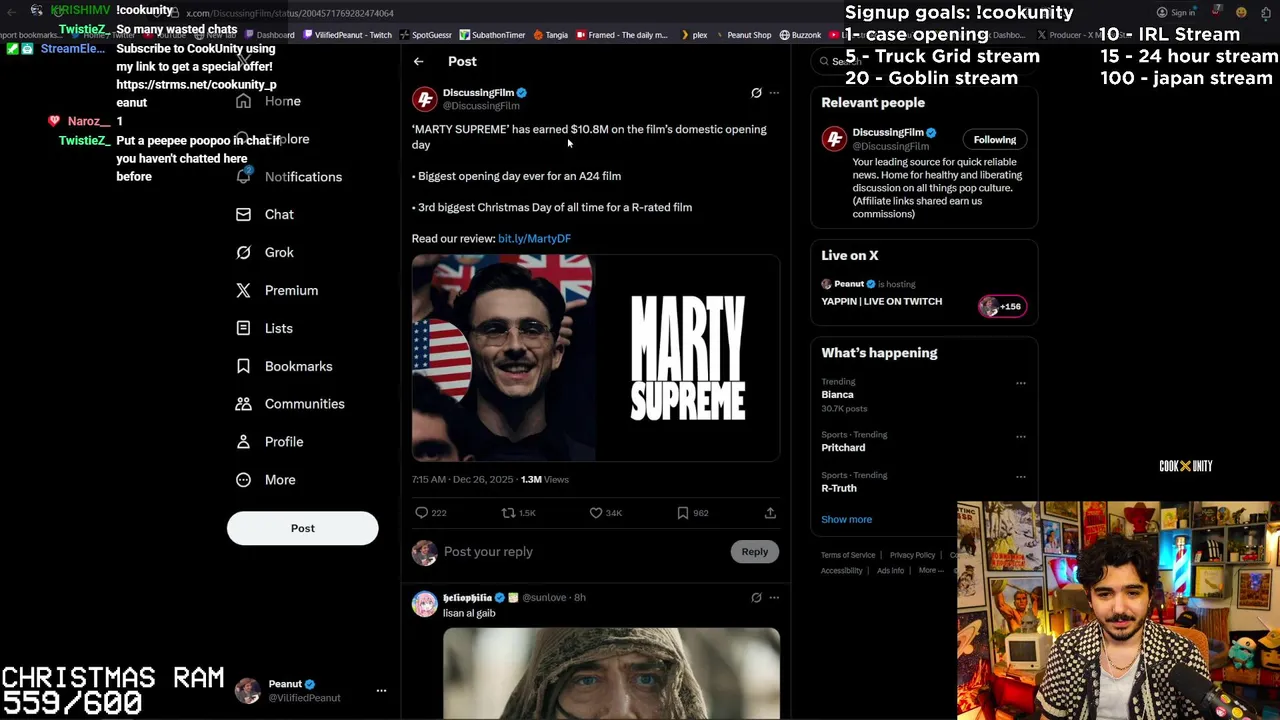The width and height of the screenshot is (1280, 720).
Task: Click the gray Reply button
Action: 755,552
